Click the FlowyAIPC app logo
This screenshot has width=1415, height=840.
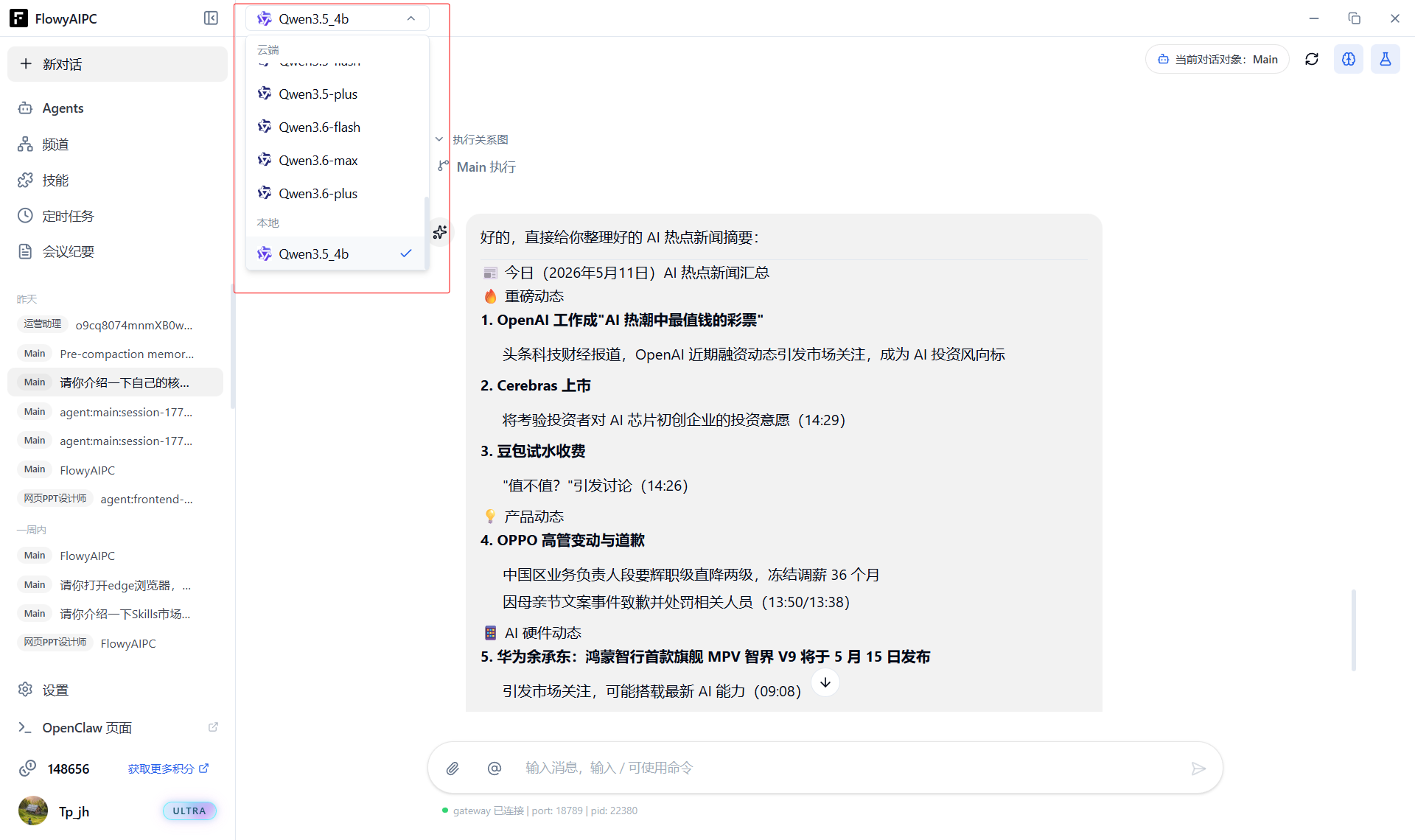(x=18, y=18)
